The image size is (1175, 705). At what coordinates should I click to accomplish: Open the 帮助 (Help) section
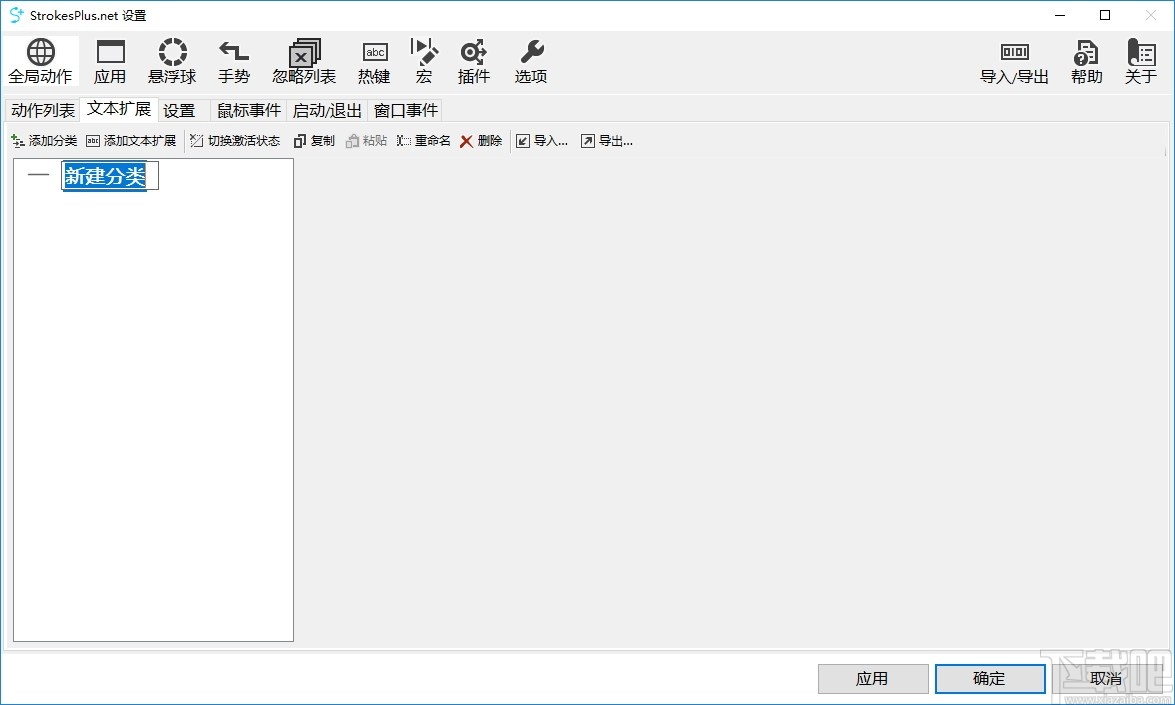coord(1086,60)
